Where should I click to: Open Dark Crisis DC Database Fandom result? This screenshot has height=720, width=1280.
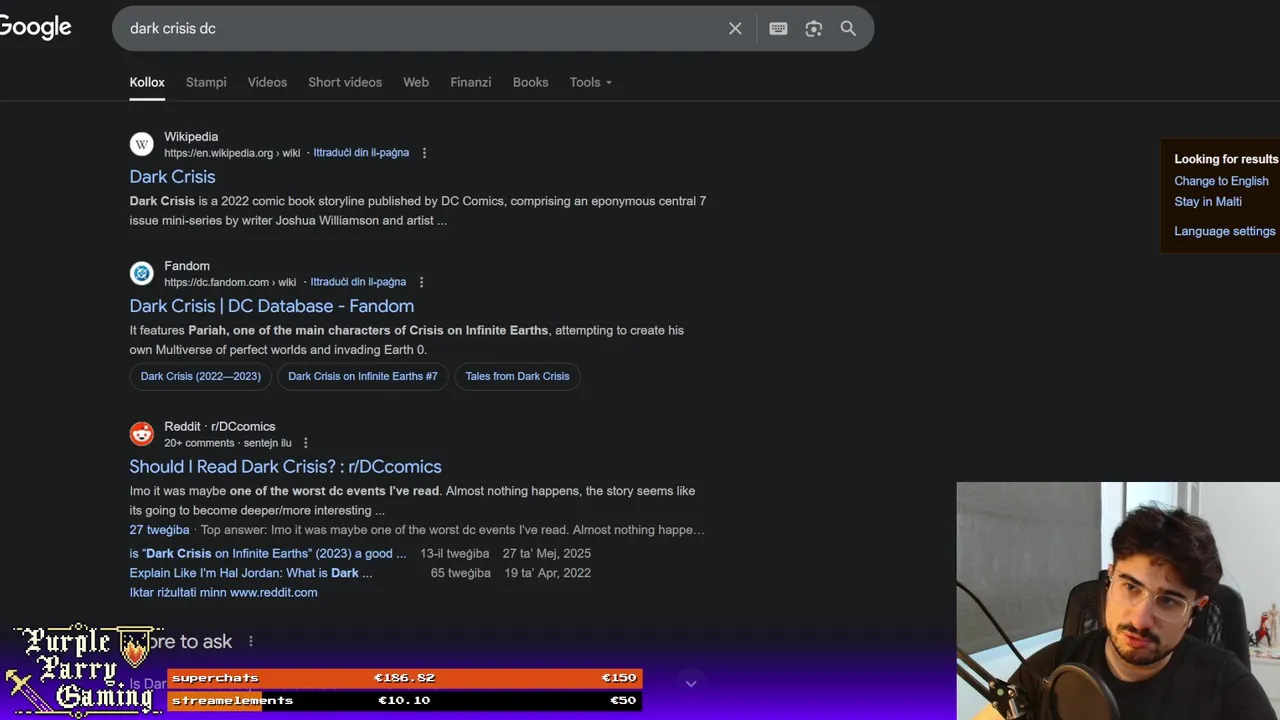[x=271, y=306]
